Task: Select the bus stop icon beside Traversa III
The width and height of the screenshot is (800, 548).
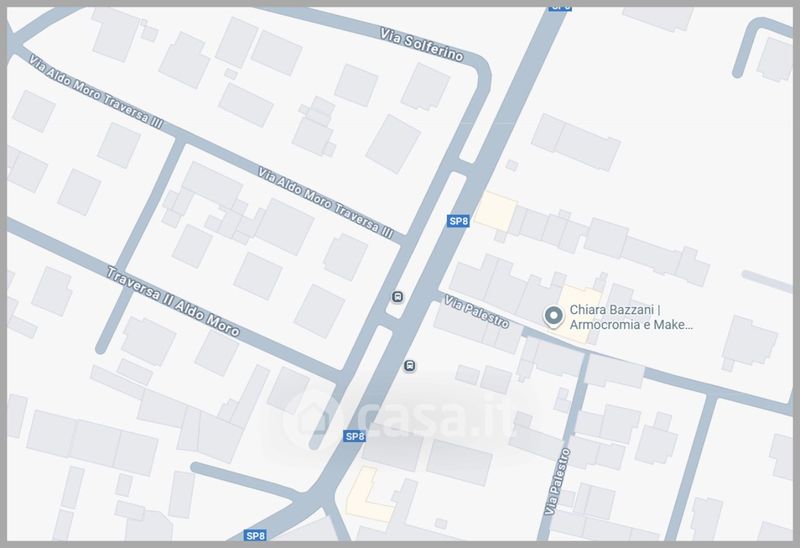Action: (397, 296)
